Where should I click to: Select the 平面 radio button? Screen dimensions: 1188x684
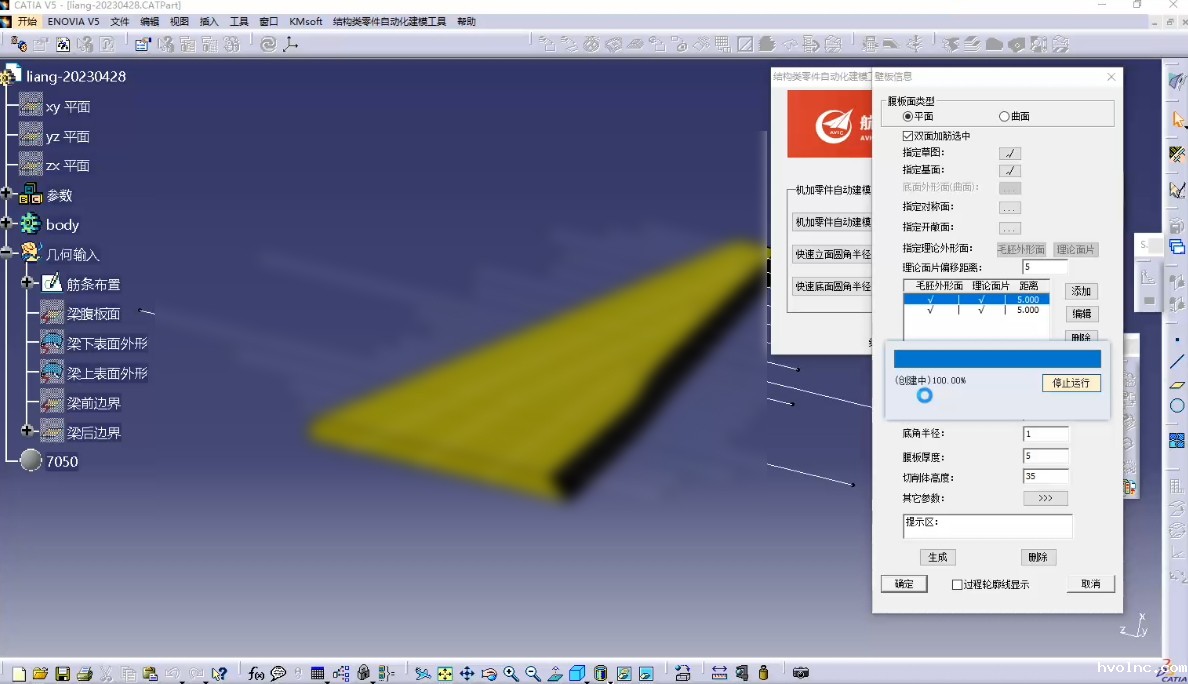click(908, 117)
